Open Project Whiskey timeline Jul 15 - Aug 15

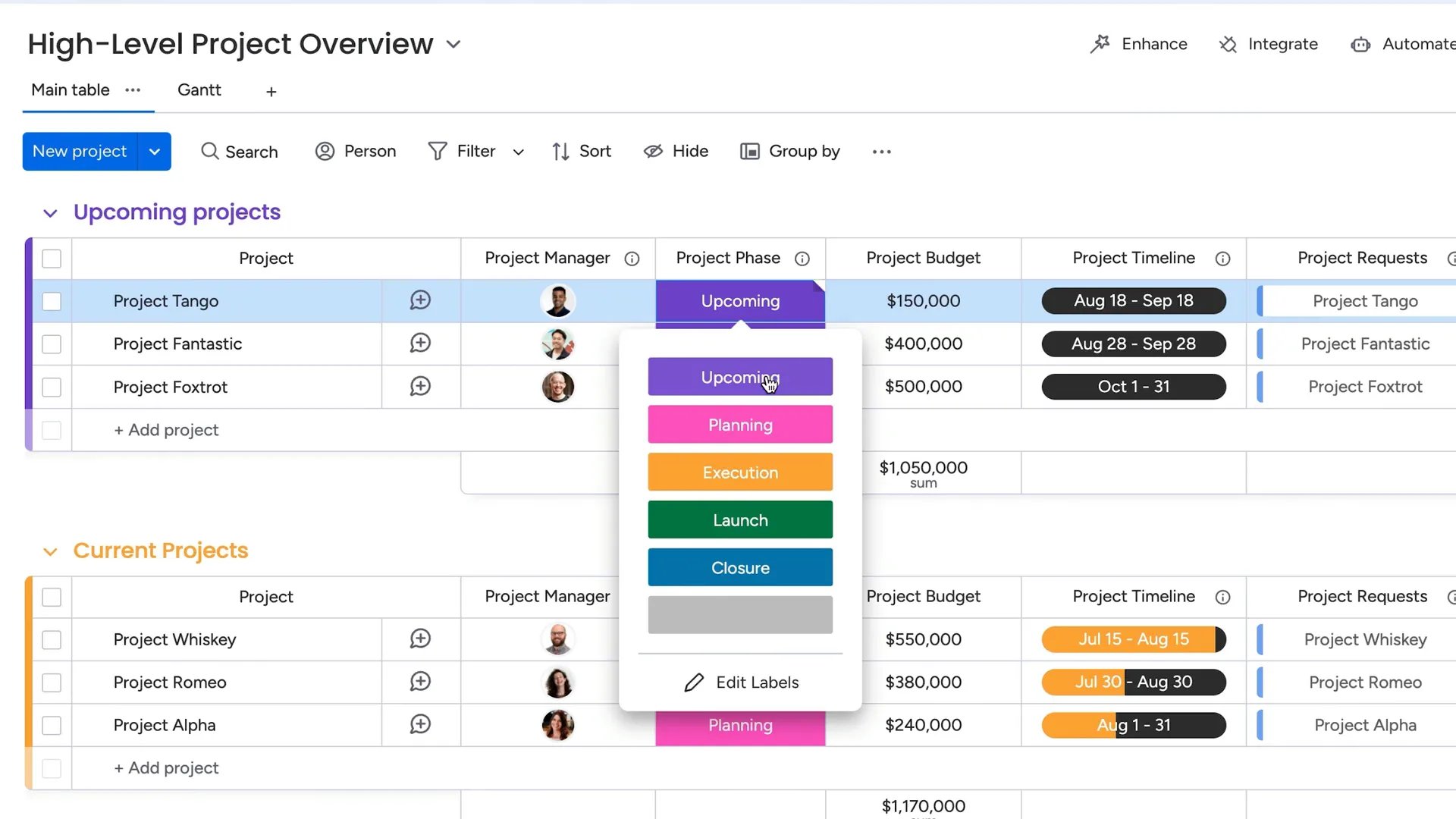click(x=1134, y=639)
